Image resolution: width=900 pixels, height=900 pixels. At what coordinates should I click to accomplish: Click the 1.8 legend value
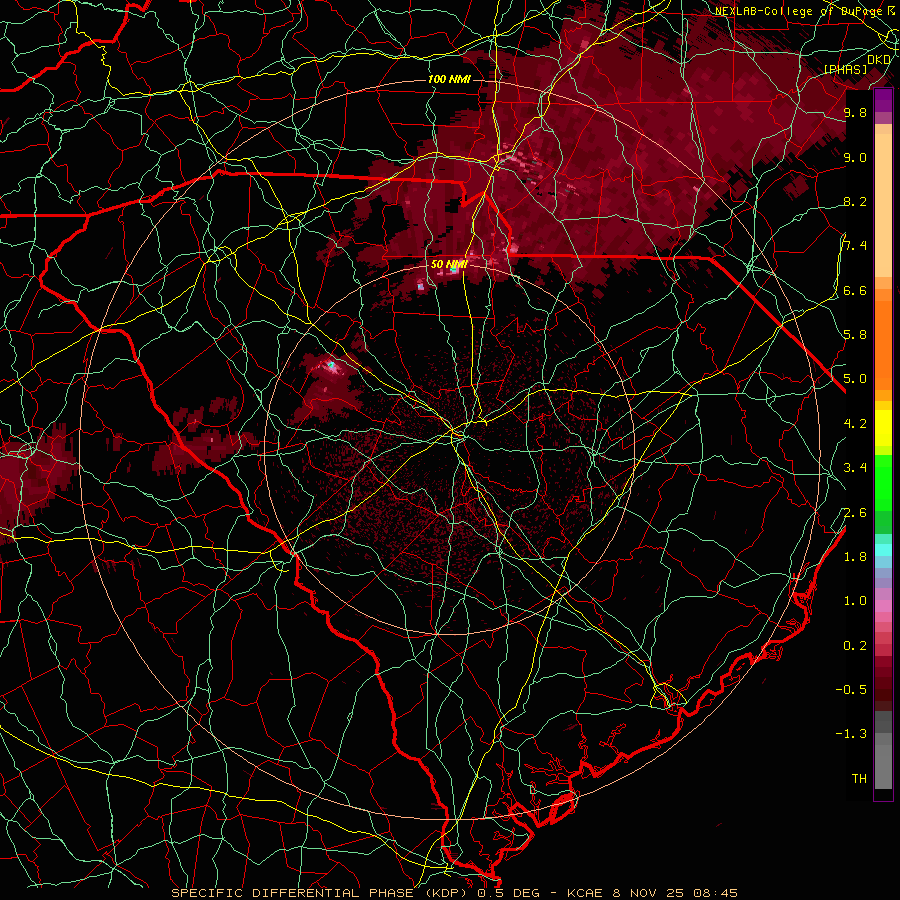855,556
